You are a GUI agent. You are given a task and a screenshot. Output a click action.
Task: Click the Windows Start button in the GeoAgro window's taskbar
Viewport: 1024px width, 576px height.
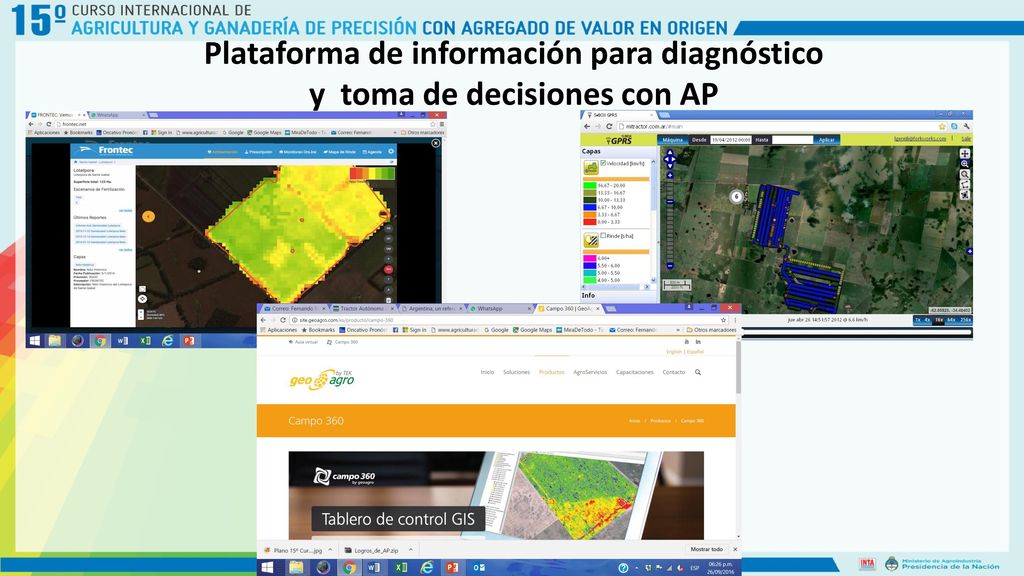coord(267,568)
